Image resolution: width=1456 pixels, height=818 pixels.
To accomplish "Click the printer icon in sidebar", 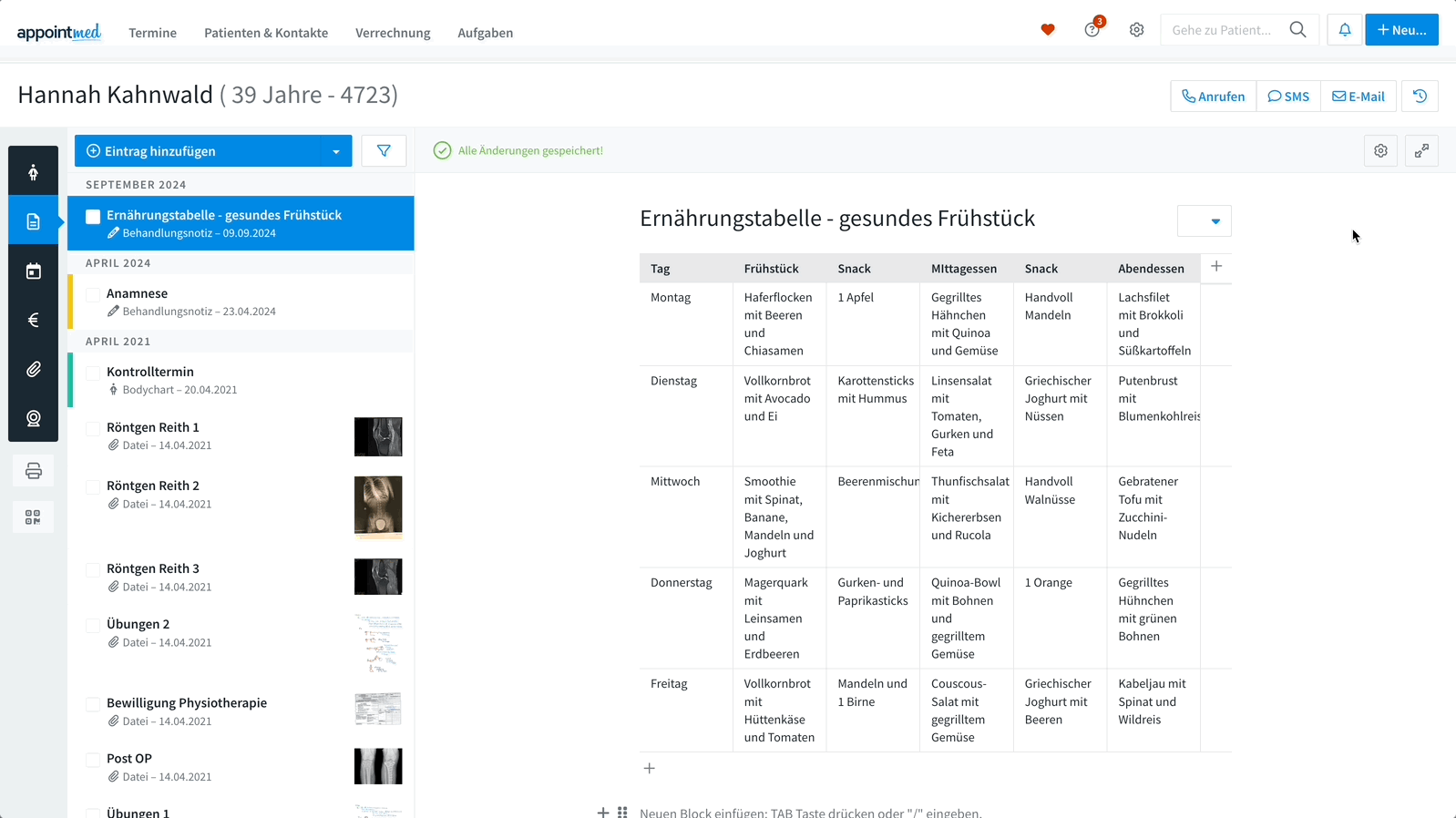I will pos(34,471).
